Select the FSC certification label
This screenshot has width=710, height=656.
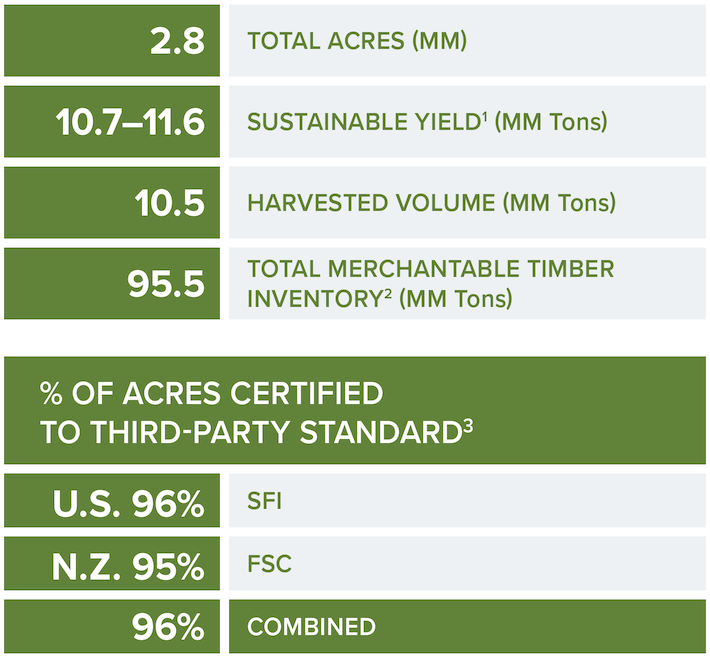pos(269,564)
